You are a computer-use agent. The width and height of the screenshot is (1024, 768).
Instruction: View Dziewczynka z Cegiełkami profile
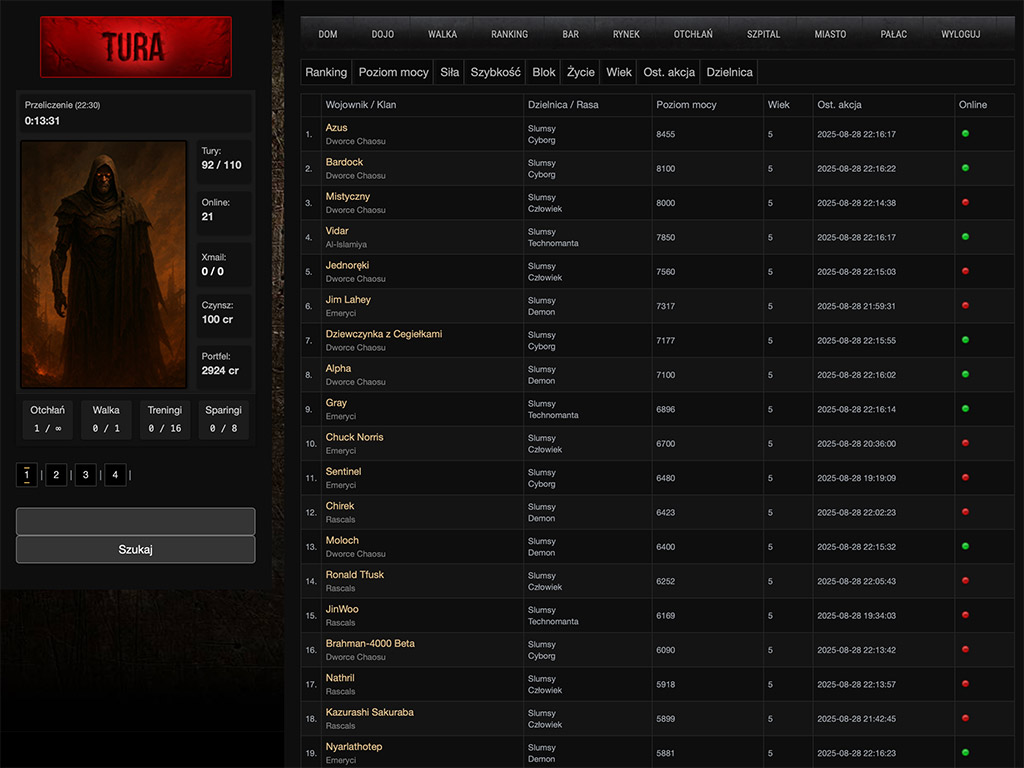383,334
